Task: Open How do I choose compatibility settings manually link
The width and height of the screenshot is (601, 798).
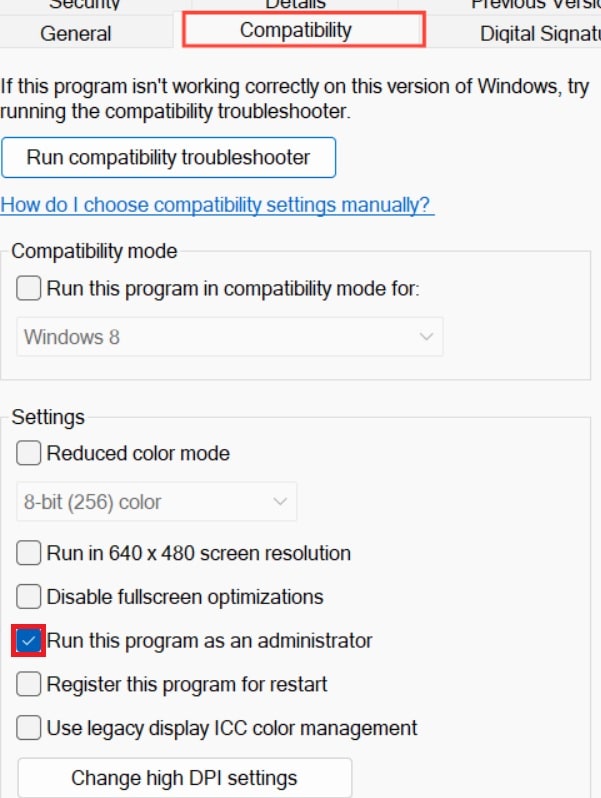Action: [x=217, y=205]
